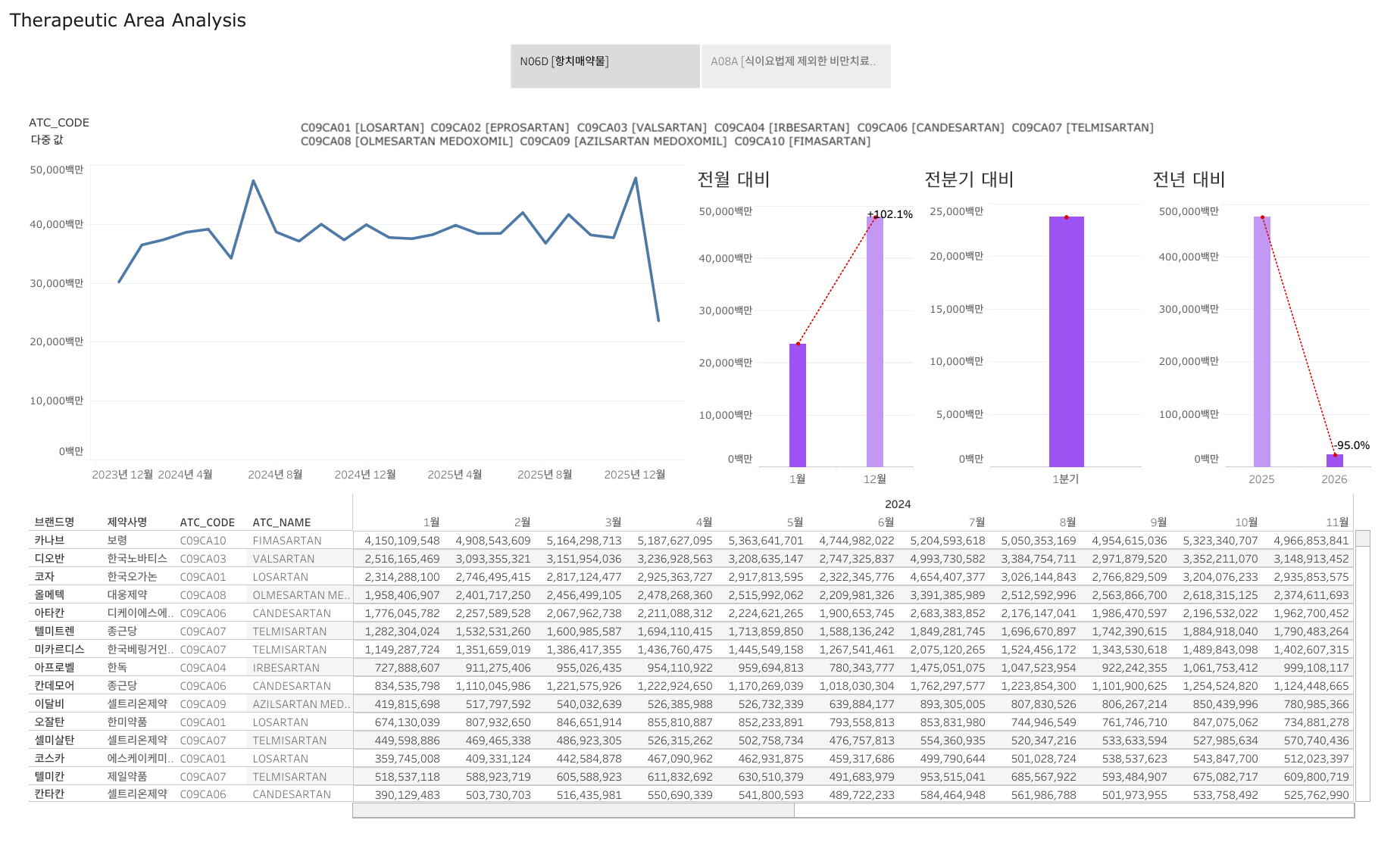The width and height of the screenshot is (1400, 845).
Task: Click the 2025 bar in 전년 대비 chart
Action: point(1261,341)
